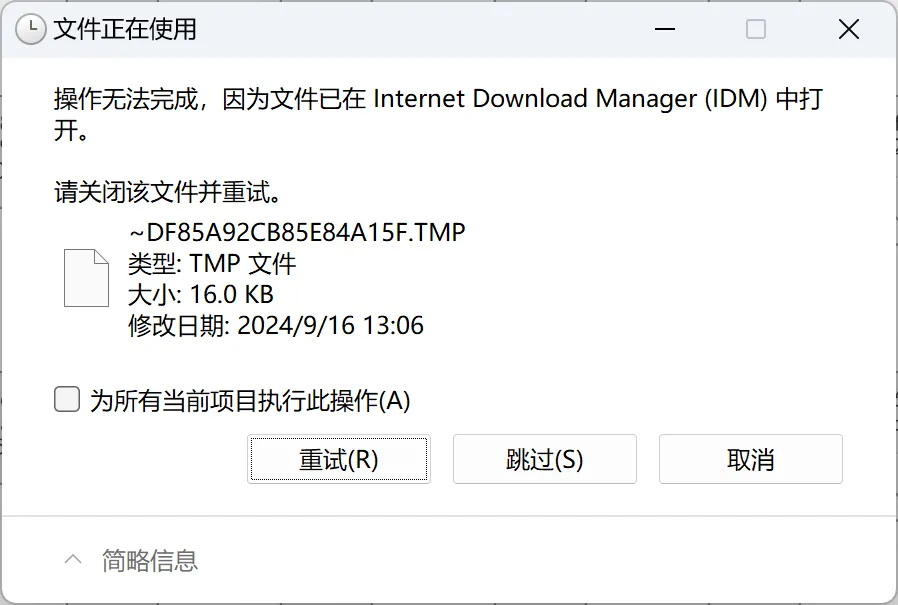
Task: Click the 简略信息 label
Action: point(150,560)
